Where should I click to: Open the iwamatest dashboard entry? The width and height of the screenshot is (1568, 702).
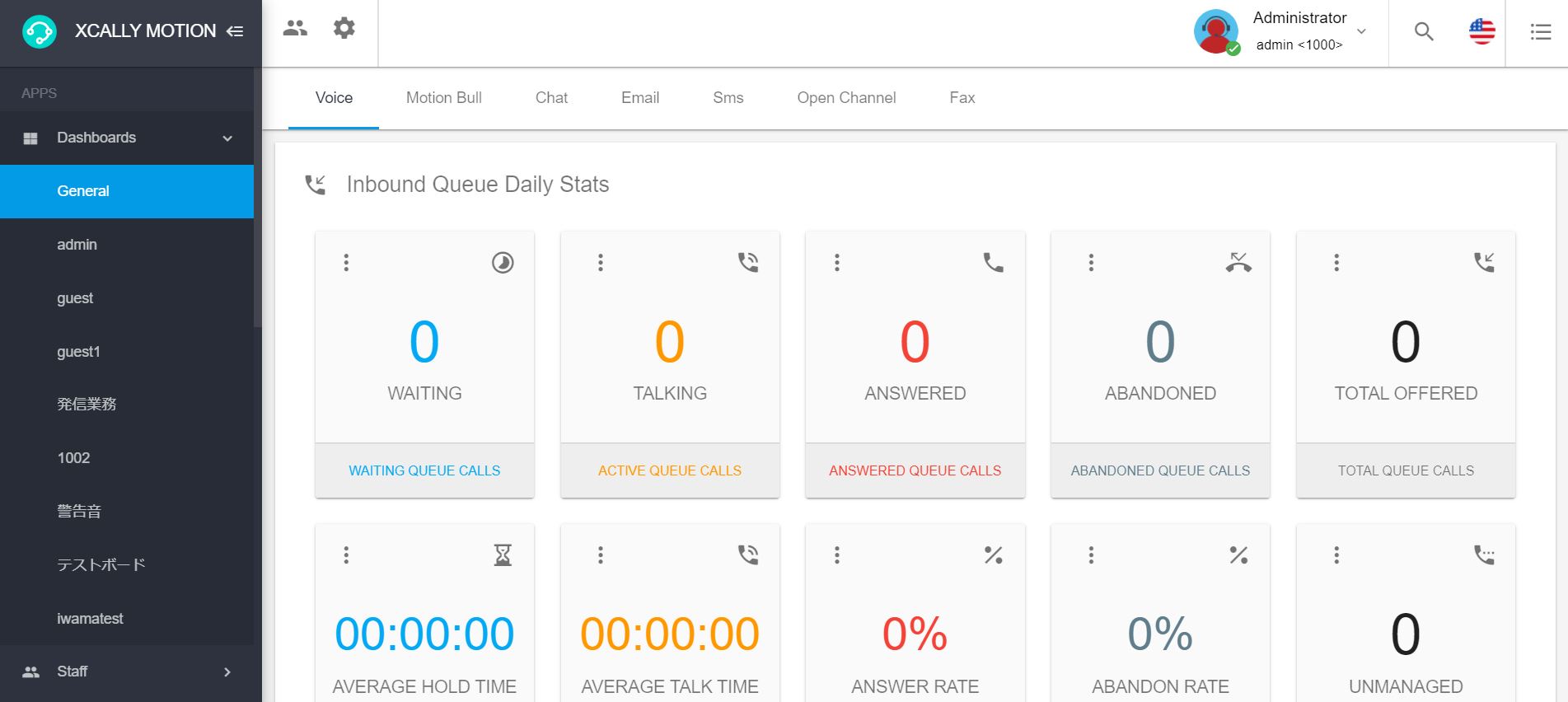(x=127, y=619)
